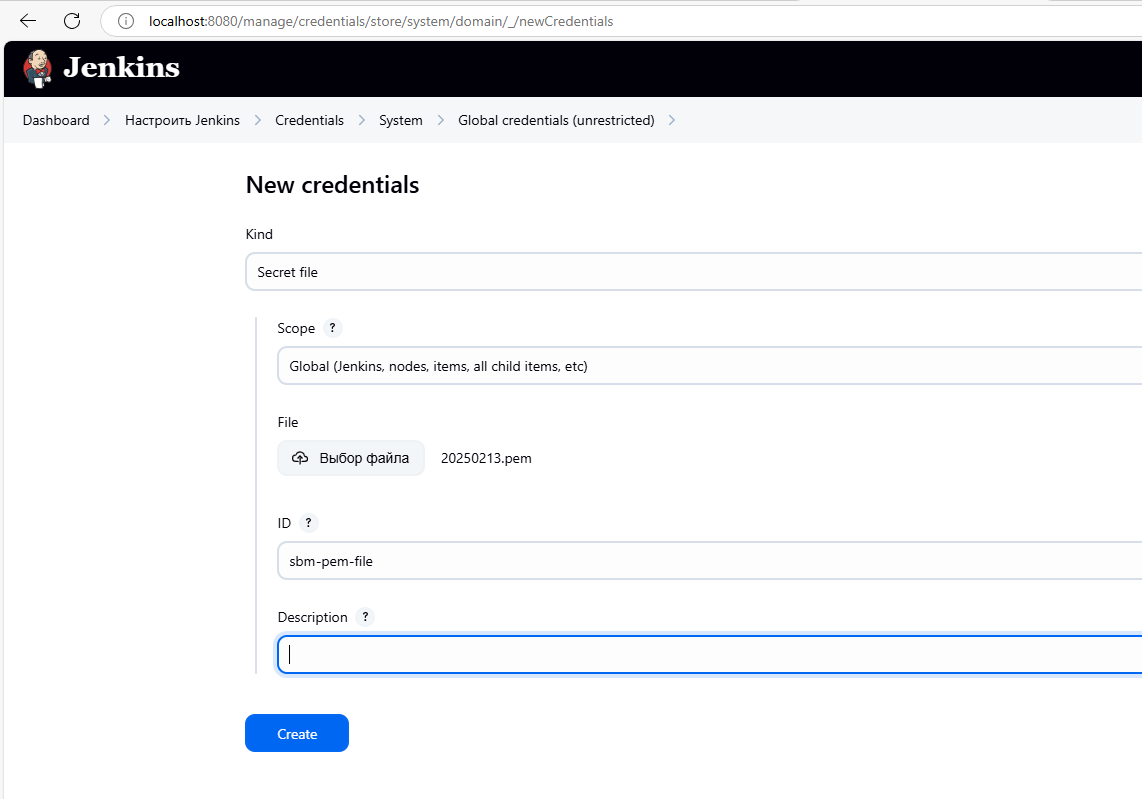This screenshot has height=799, width=1142.
Task: Click the Jenkins butler logo icon
Action: click(x=37, y=68)
